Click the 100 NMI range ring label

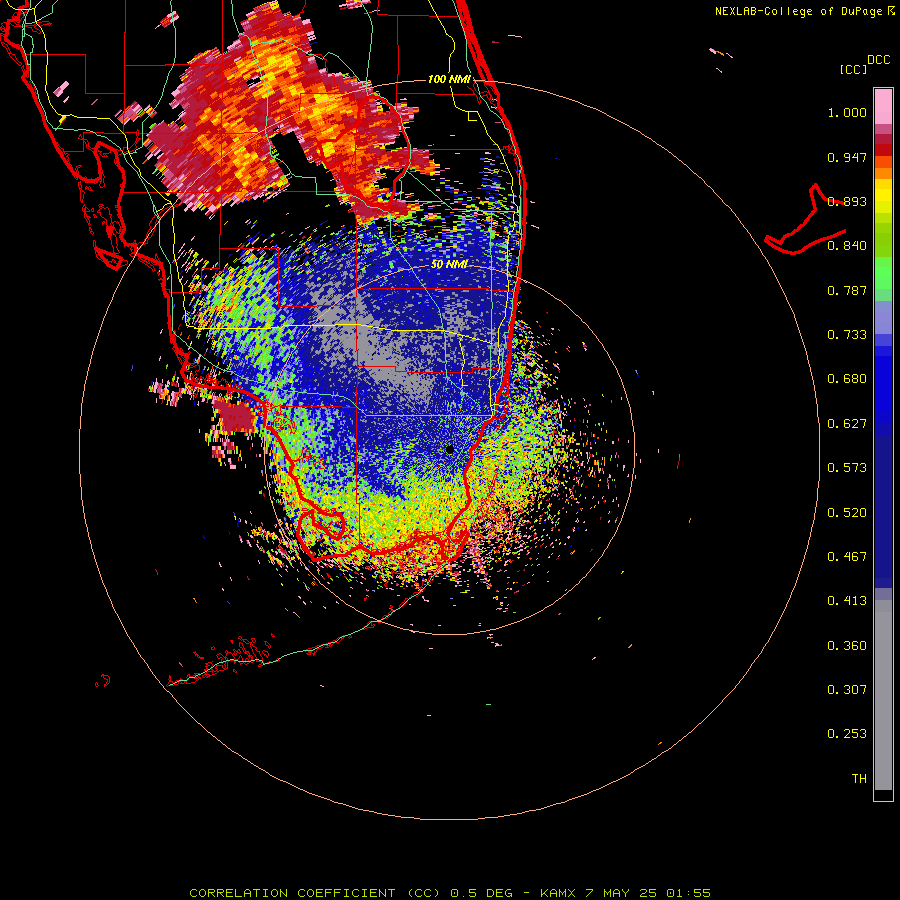449,79
